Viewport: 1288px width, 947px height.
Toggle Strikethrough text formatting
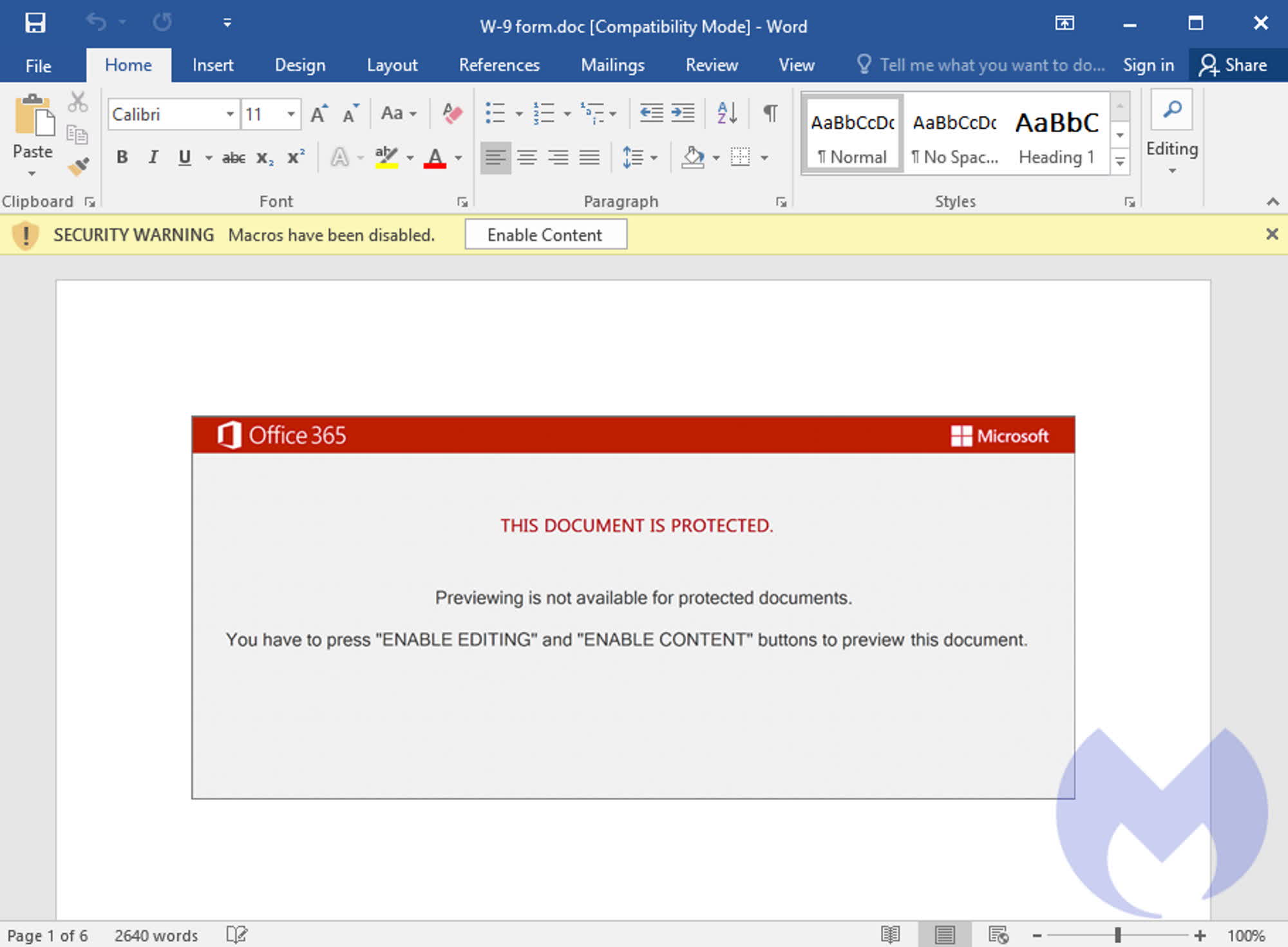click(x=233, y=157)
